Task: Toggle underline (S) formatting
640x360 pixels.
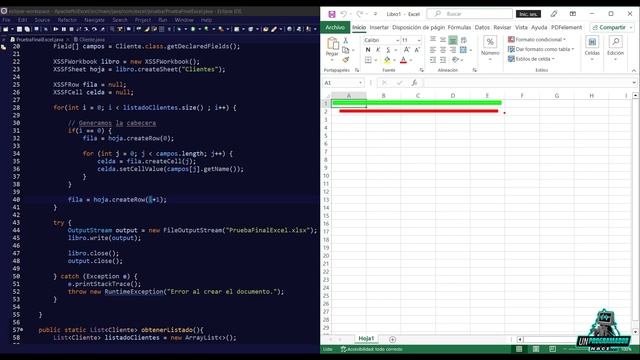Action: tap(388, 50)
